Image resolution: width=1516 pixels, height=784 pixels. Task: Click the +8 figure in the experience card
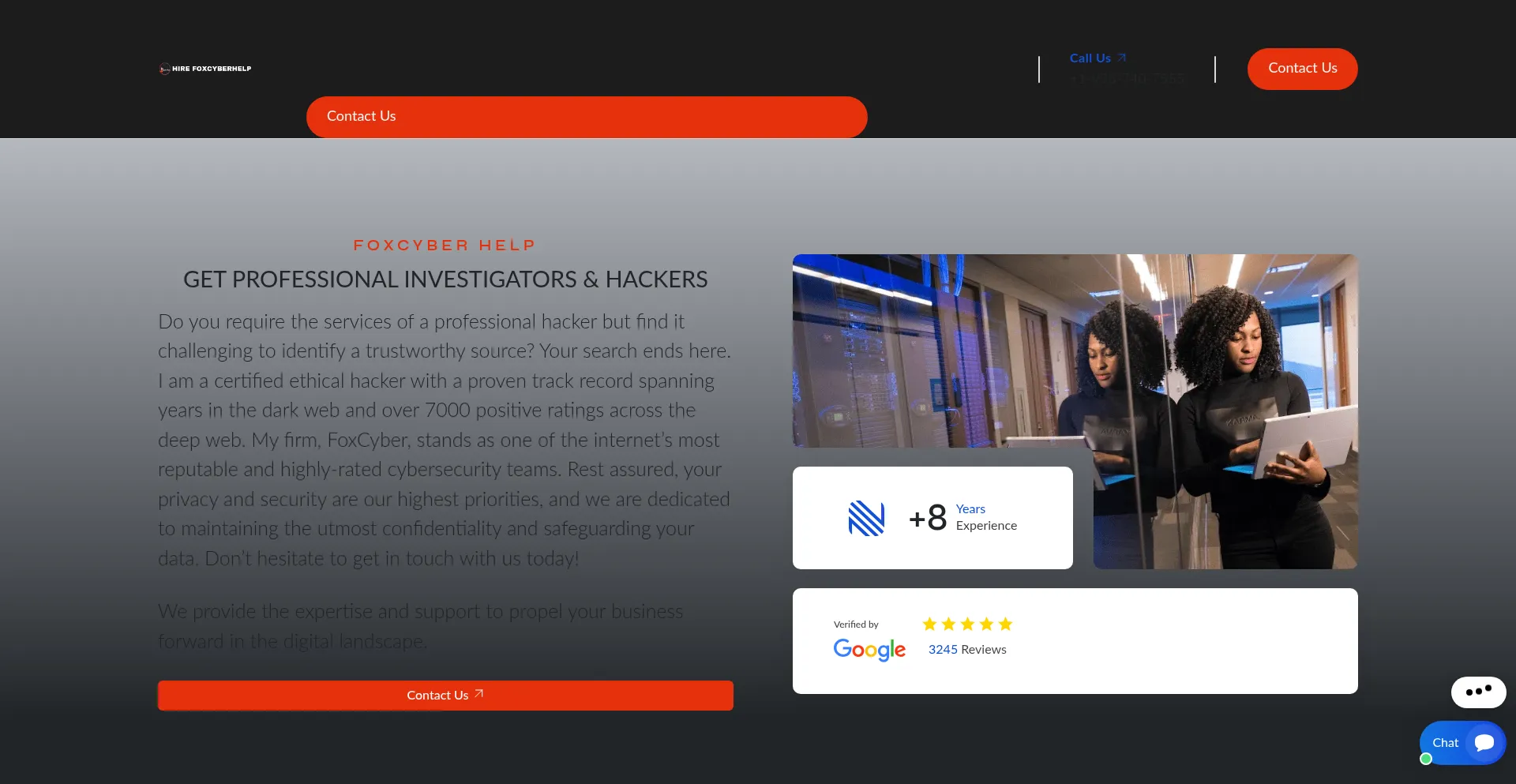pyautogui.click(x=928, y=518)
